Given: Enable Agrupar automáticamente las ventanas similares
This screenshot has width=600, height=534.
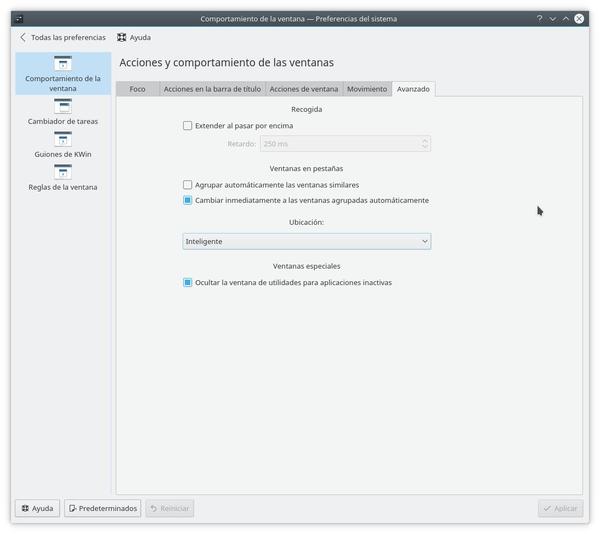Looking at the screenshot, I should click(x=188, y=185).
